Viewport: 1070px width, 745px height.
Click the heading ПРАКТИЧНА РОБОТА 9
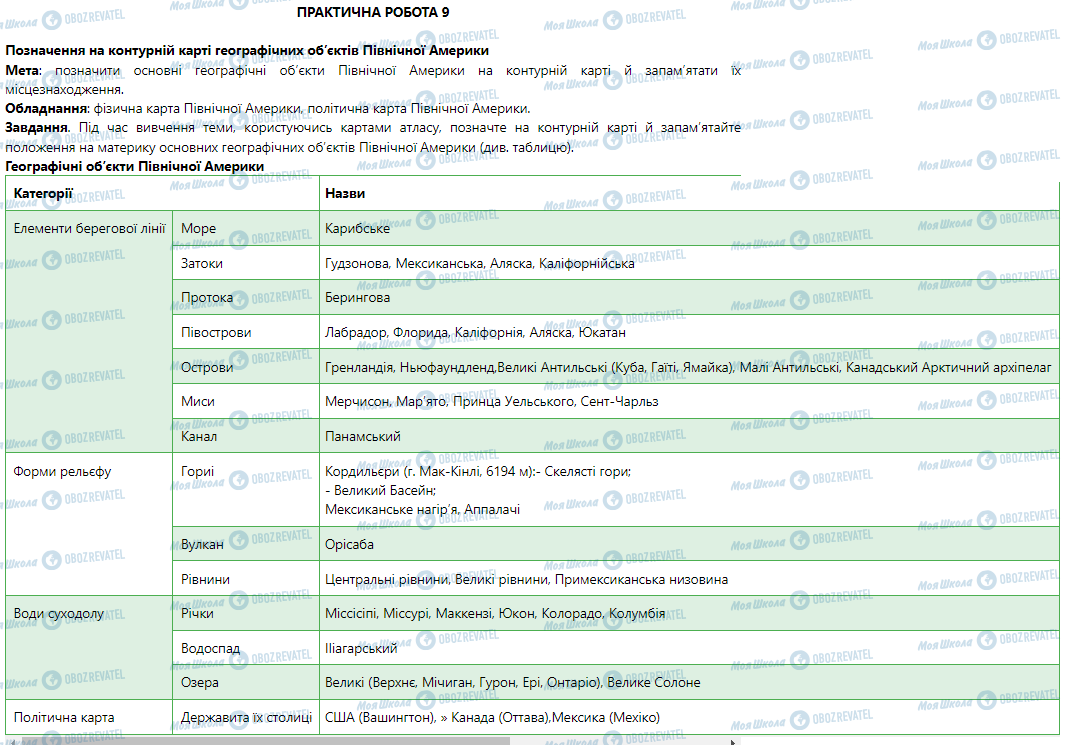click(373, 13)
